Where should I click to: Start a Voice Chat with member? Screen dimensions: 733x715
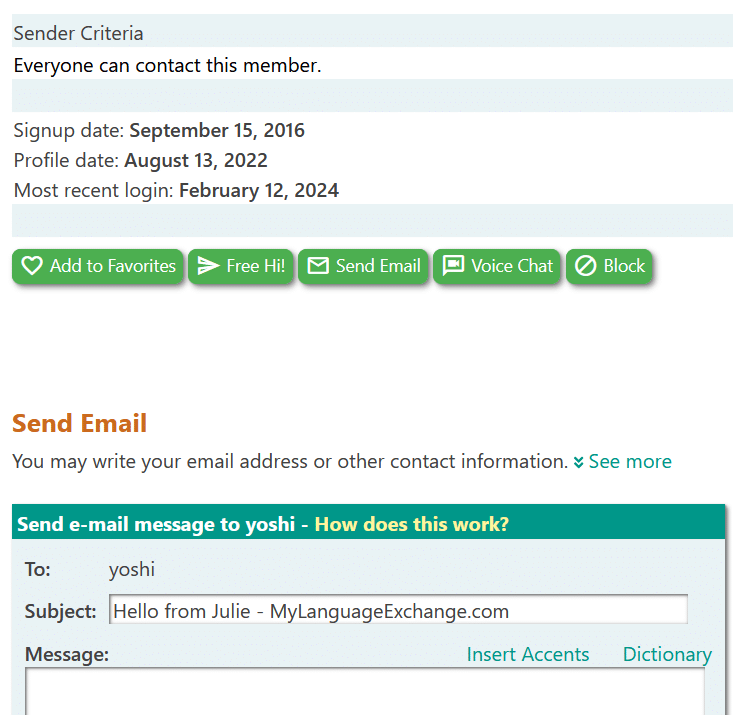click(x=497, y=266)
